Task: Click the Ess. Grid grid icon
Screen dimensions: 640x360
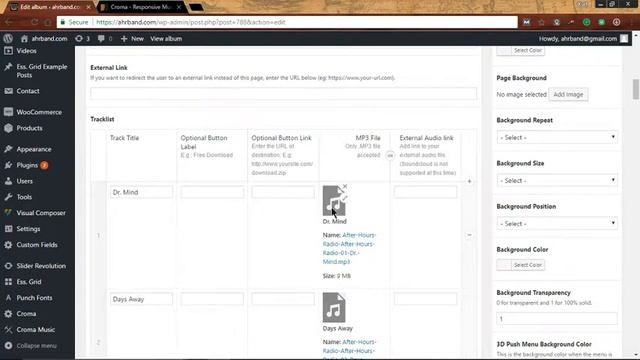Action: coord(8,282)
